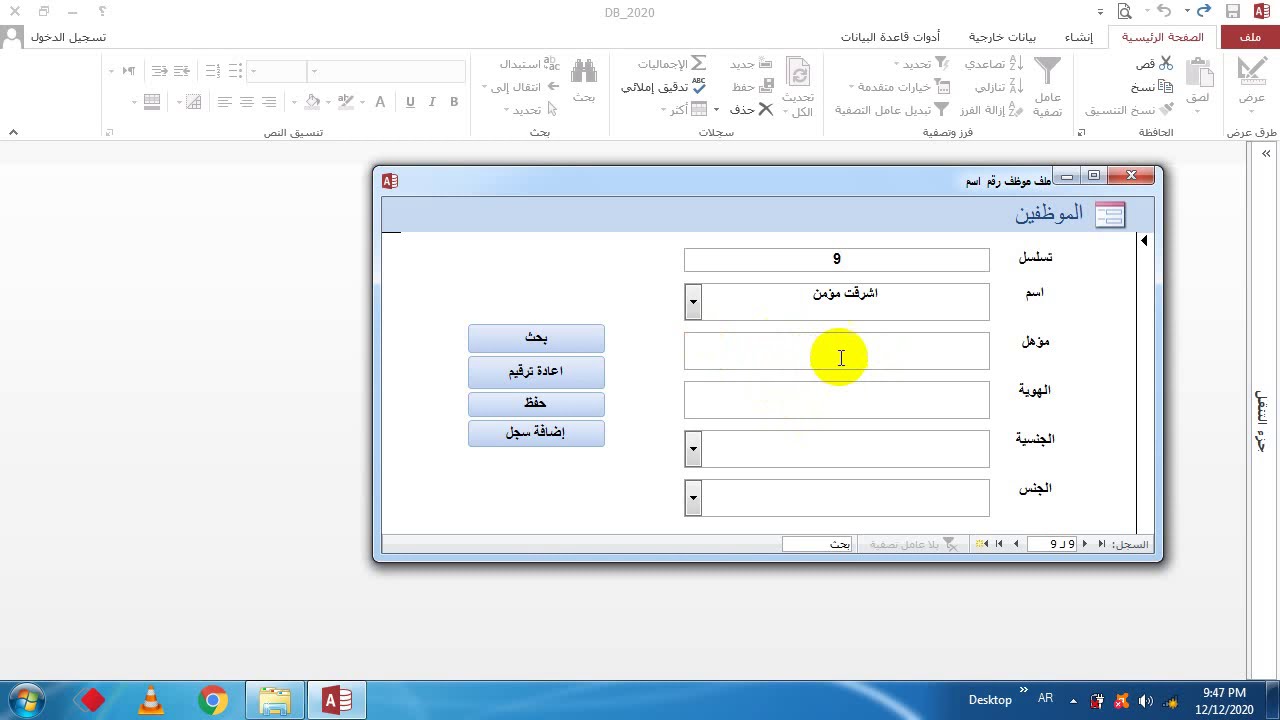1280x720 pixels.
Task: Toggle Underline formatting
Action: [x=410, y=102]
